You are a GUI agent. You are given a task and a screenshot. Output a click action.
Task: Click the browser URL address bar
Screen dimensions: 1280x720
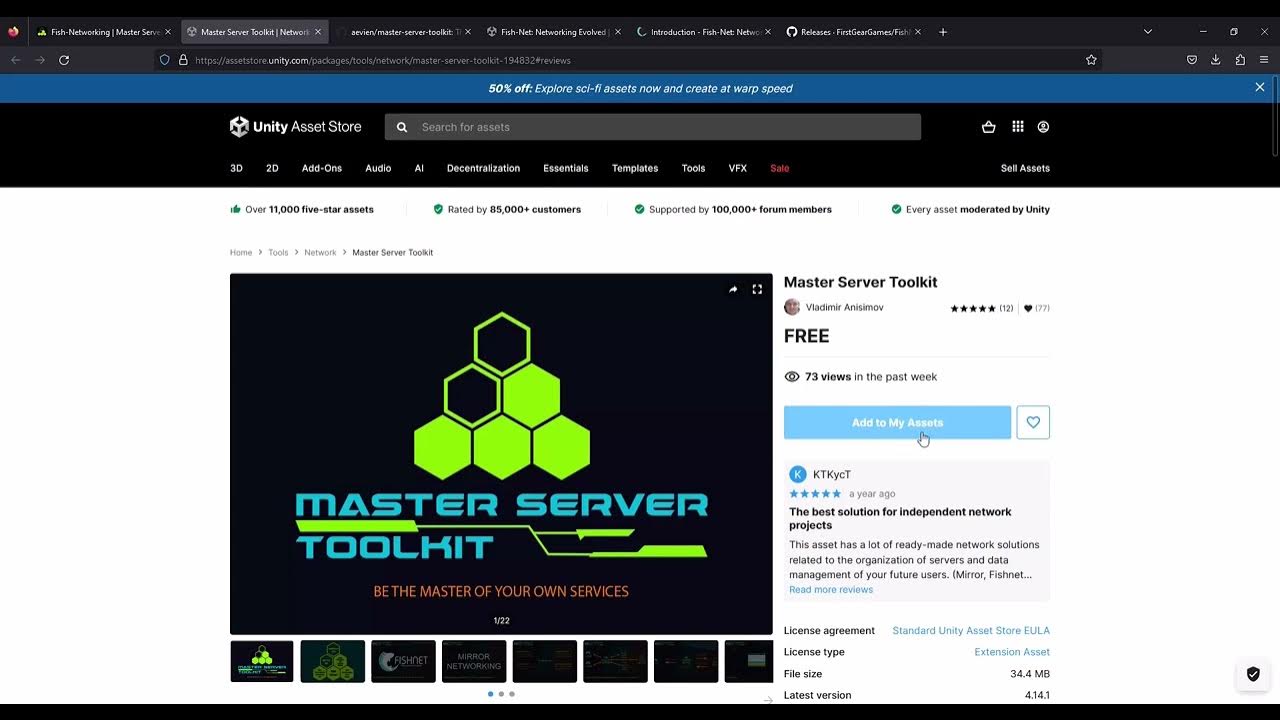point(630,60)
